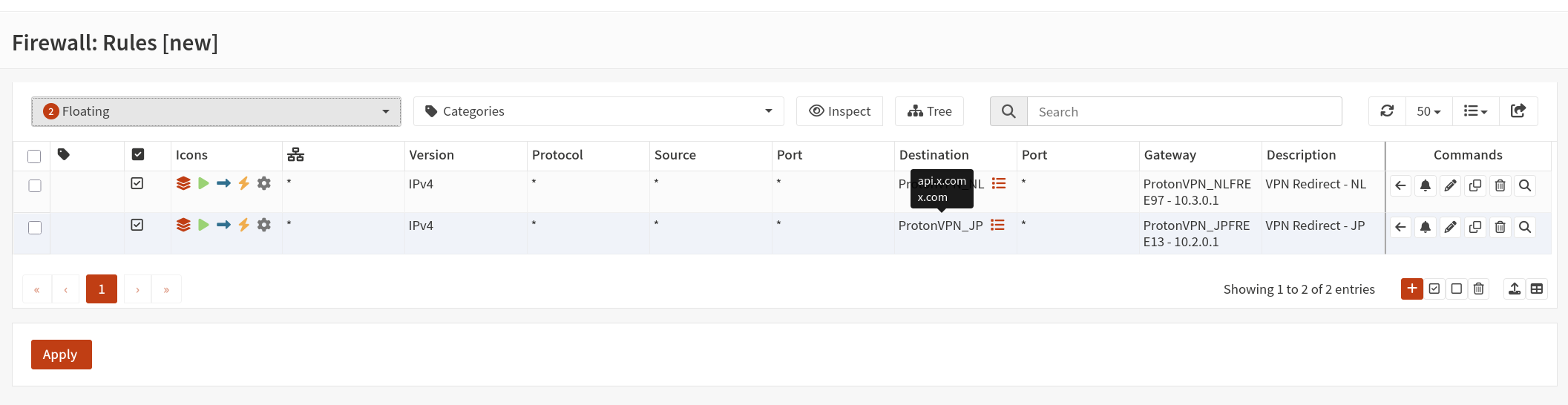Click into the Search input field
Screen dimensions: 1568x405
(x=1184, y=111)
